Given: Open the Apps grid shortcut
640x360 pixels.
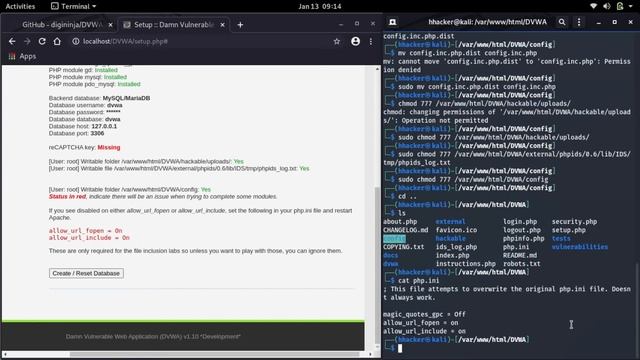Looking at the screenshot, I should 22,56.
